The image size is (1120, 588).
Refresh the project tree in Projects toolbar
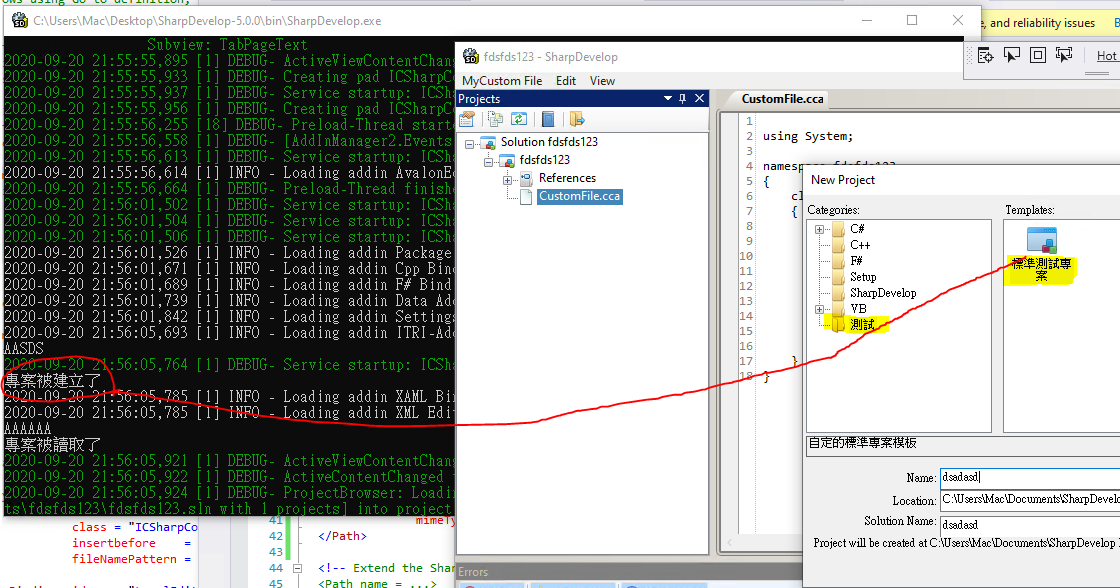click(520, 118)
